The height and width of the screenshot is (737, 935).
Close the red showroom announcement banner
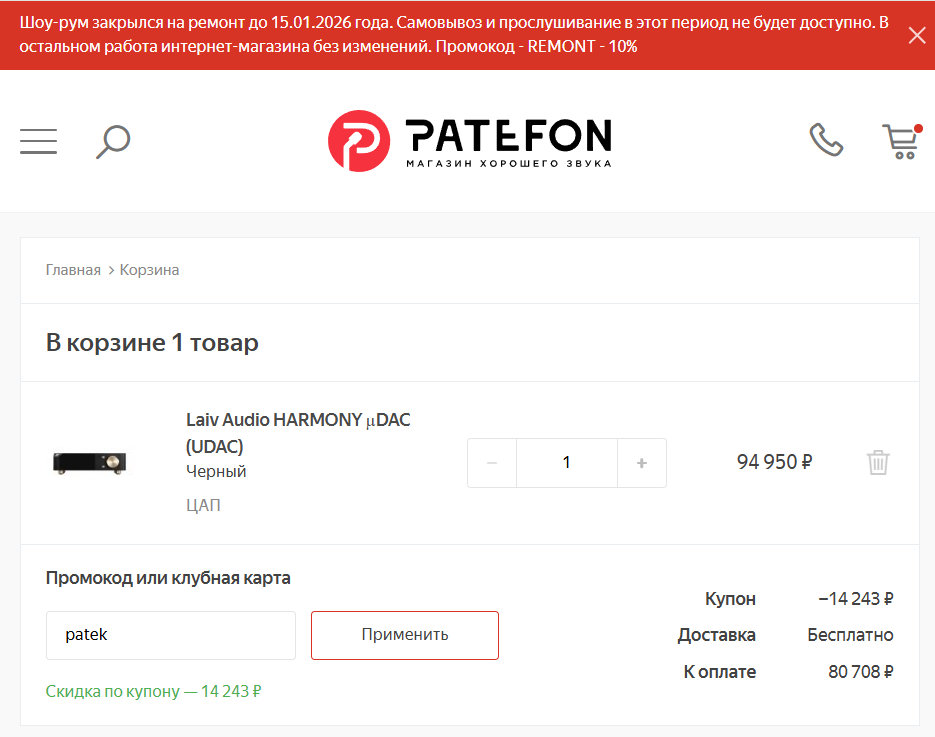(917, 35)
